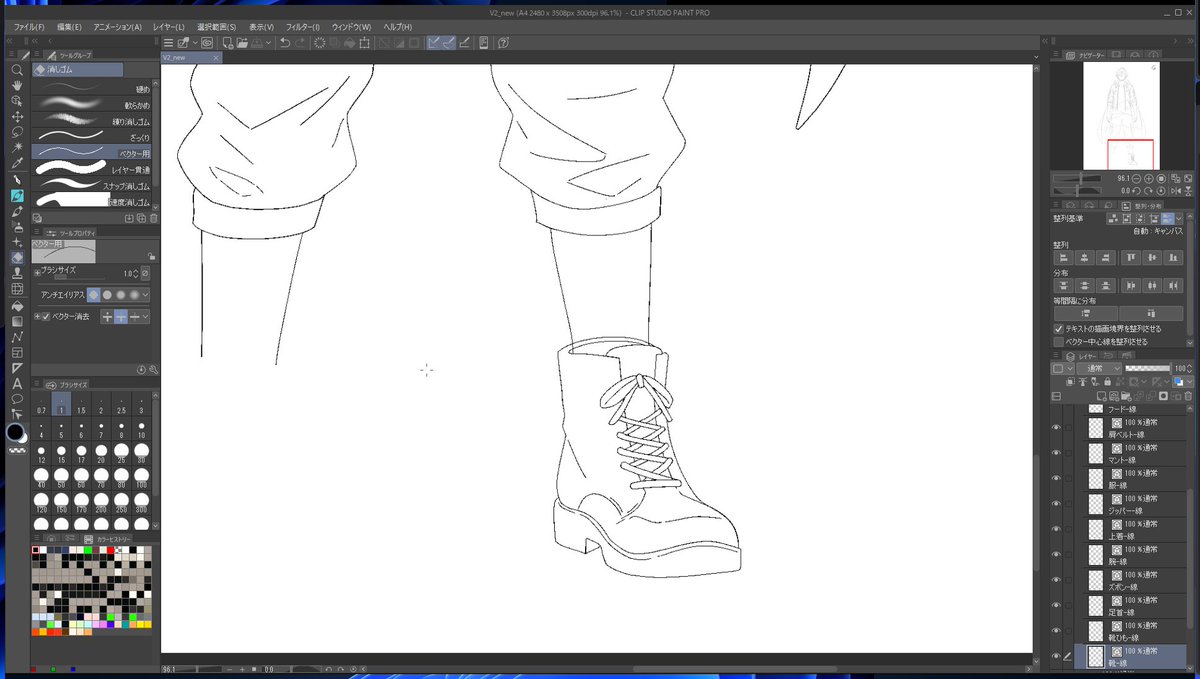Open the blend mode 通常 dropdown
Screen dimensions: 1200x679
1101,368
